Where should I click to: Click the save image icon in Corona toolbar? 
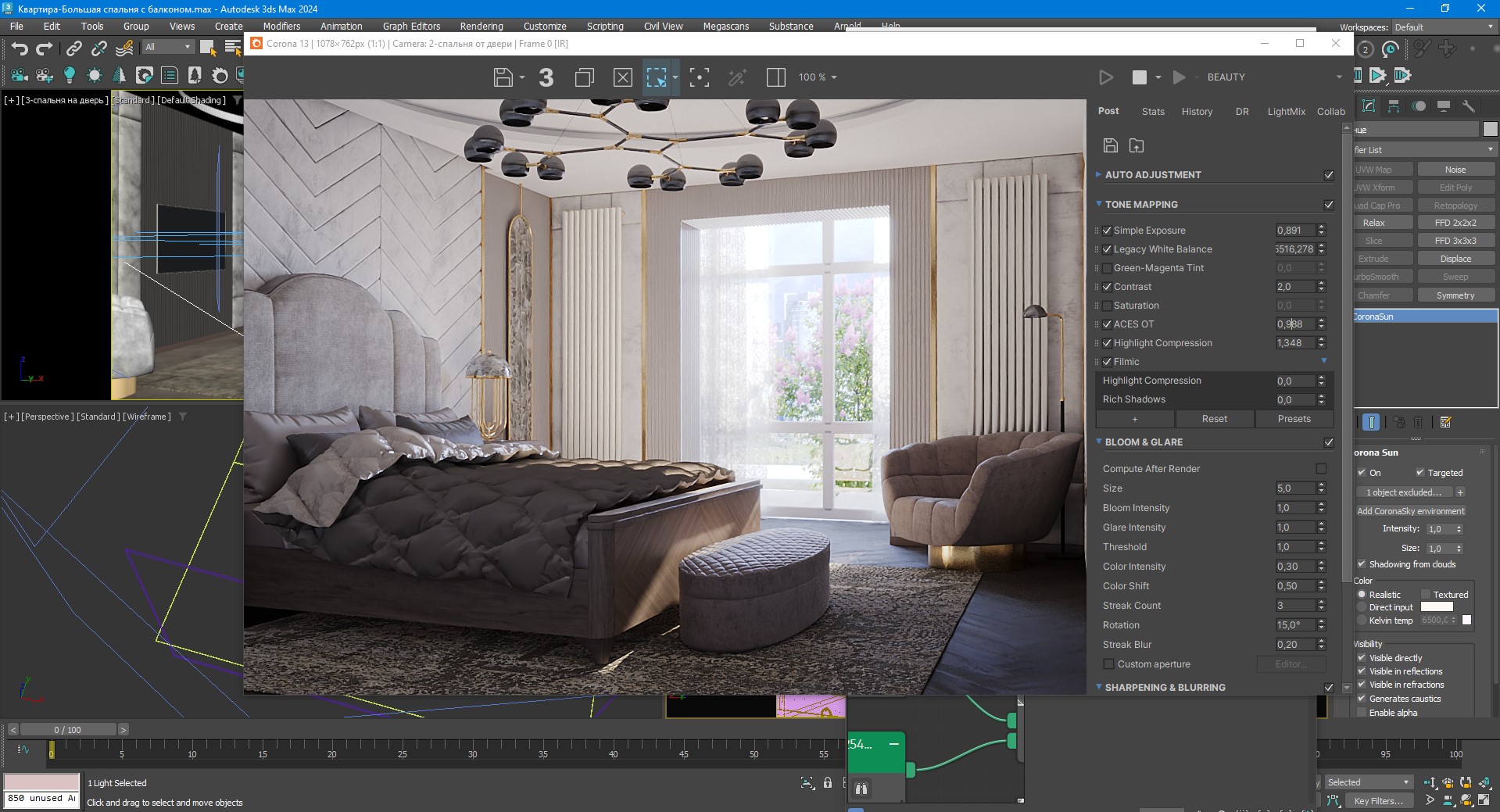(x=503, y=77)
